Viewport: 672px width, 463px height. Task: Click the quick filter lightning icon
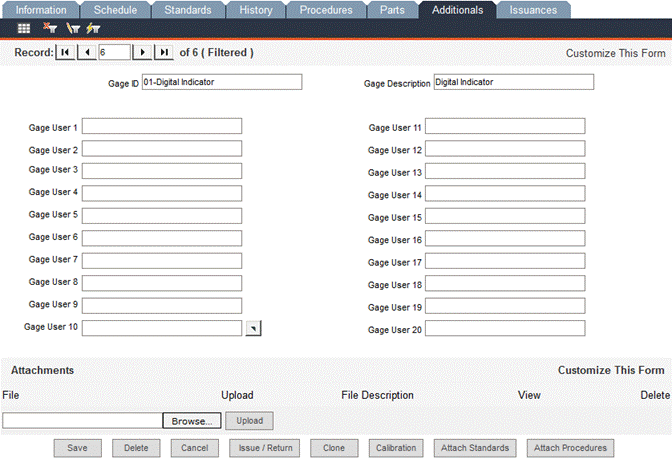click(93, 29)
